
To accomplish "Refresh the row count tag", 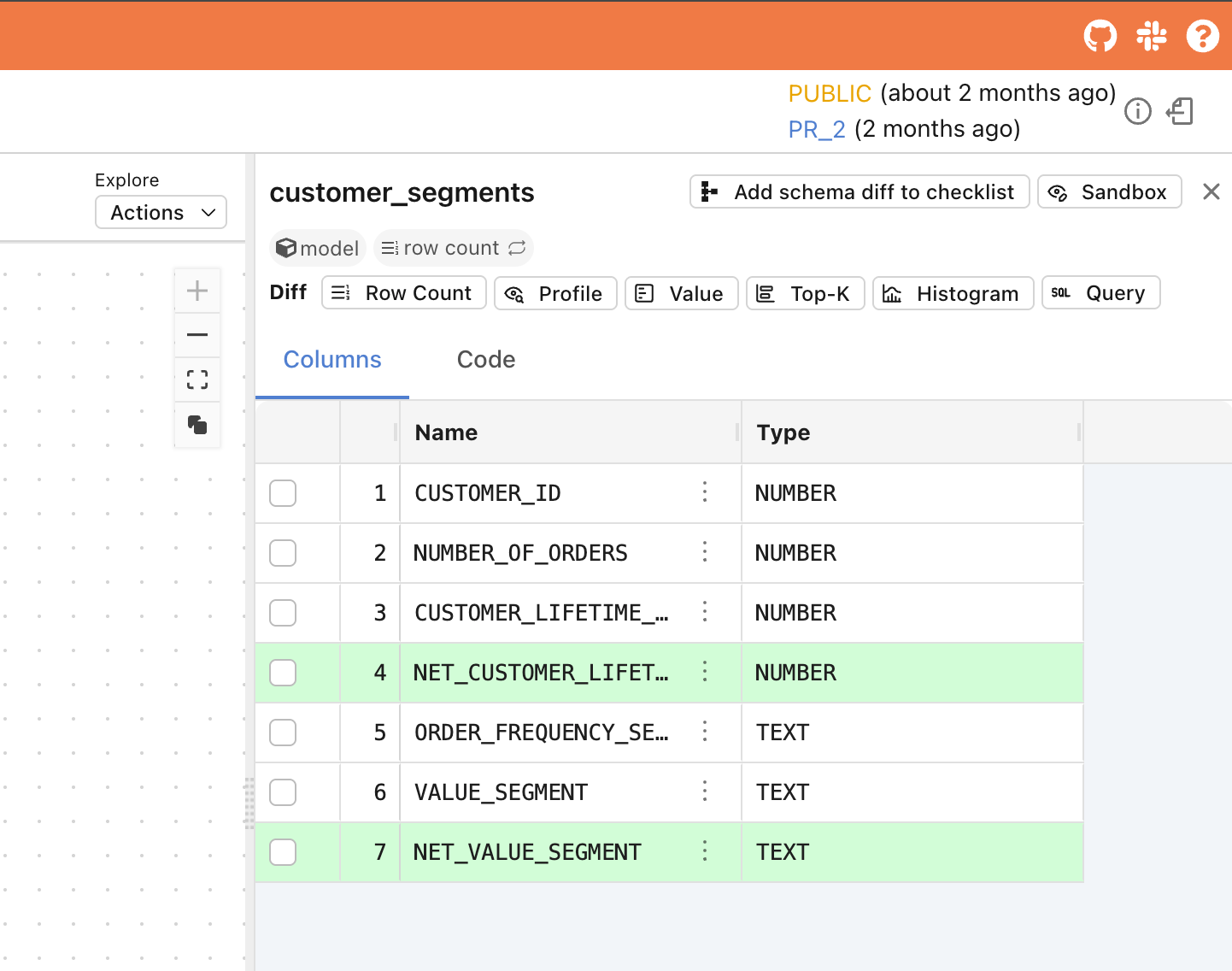I will (517, 248).
